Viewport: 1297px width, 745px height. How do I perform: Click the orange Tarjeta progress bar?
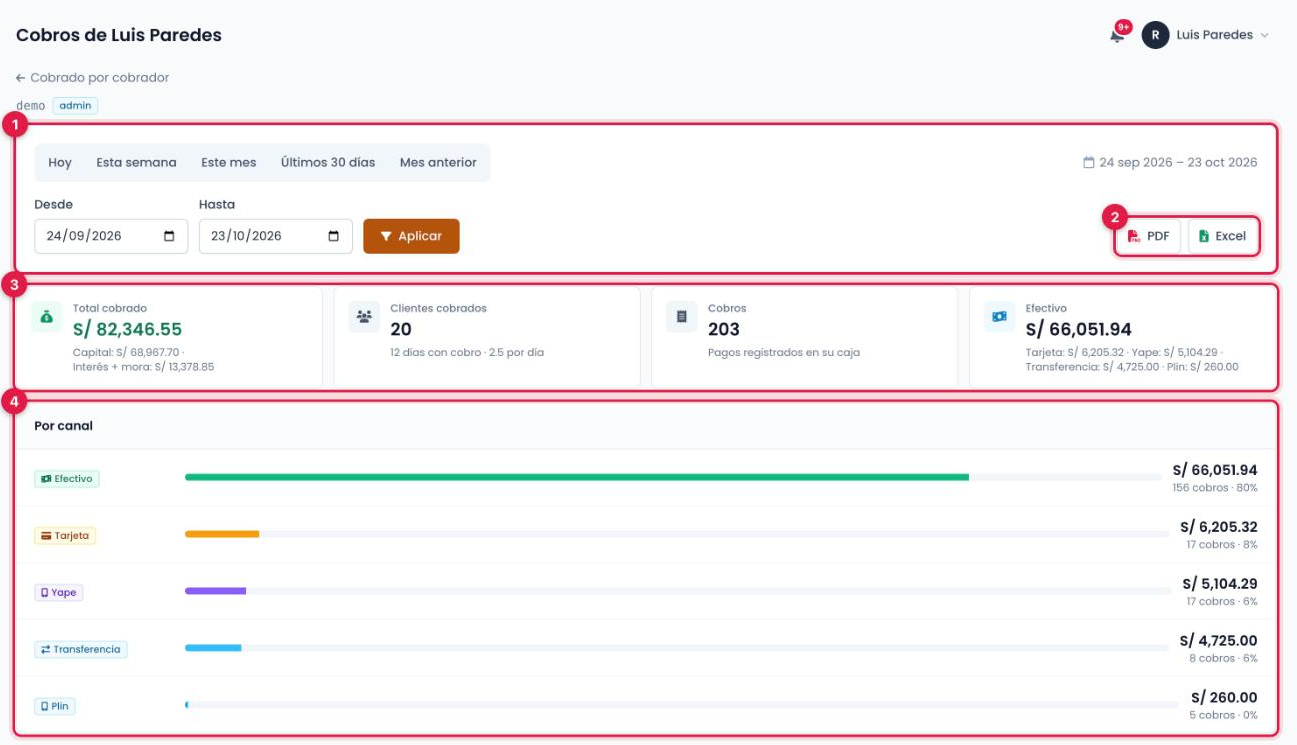222,534
